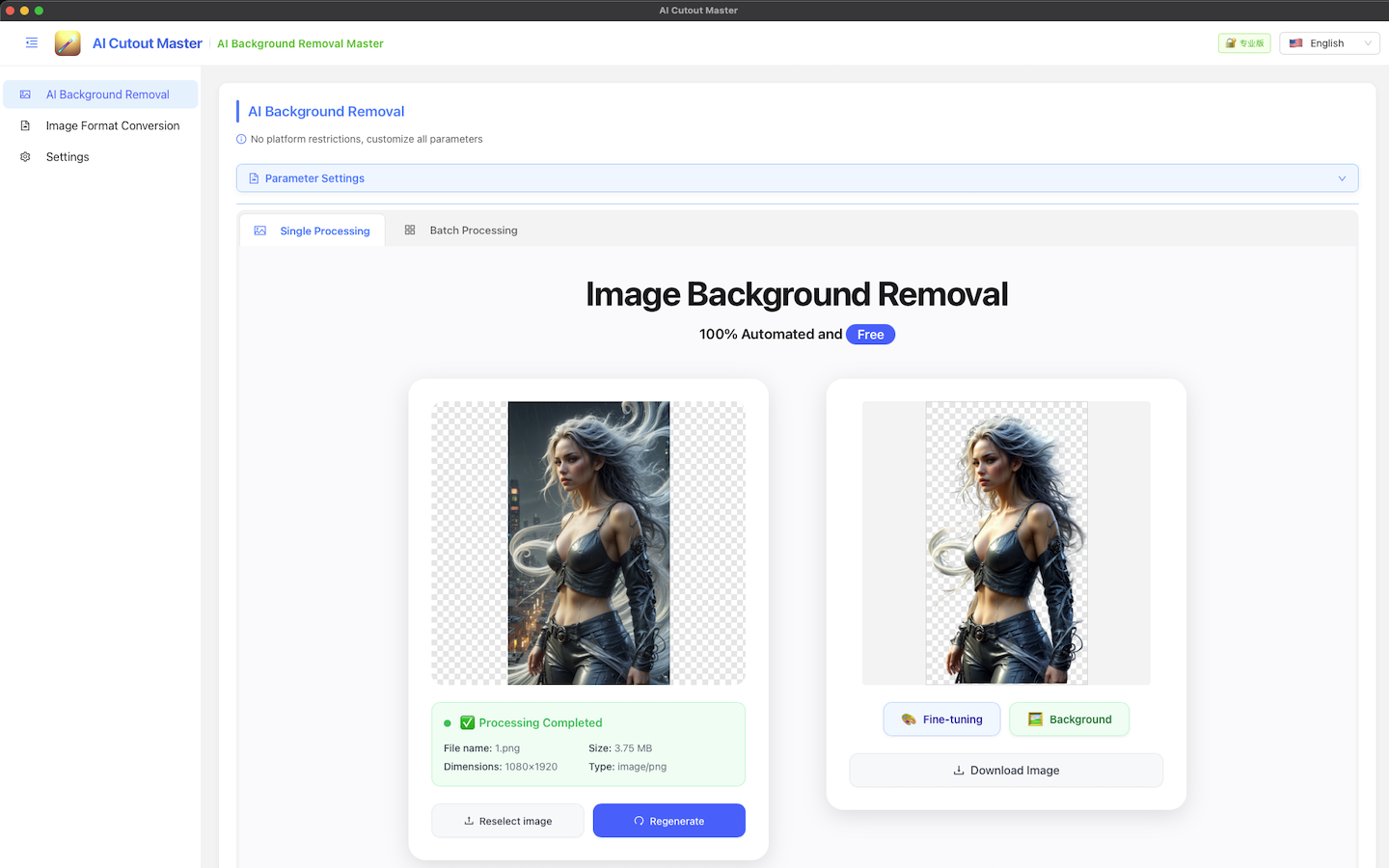Expand the Parameter Settings panel
This screenshot has height=868, width=1389.
point(797,178)
